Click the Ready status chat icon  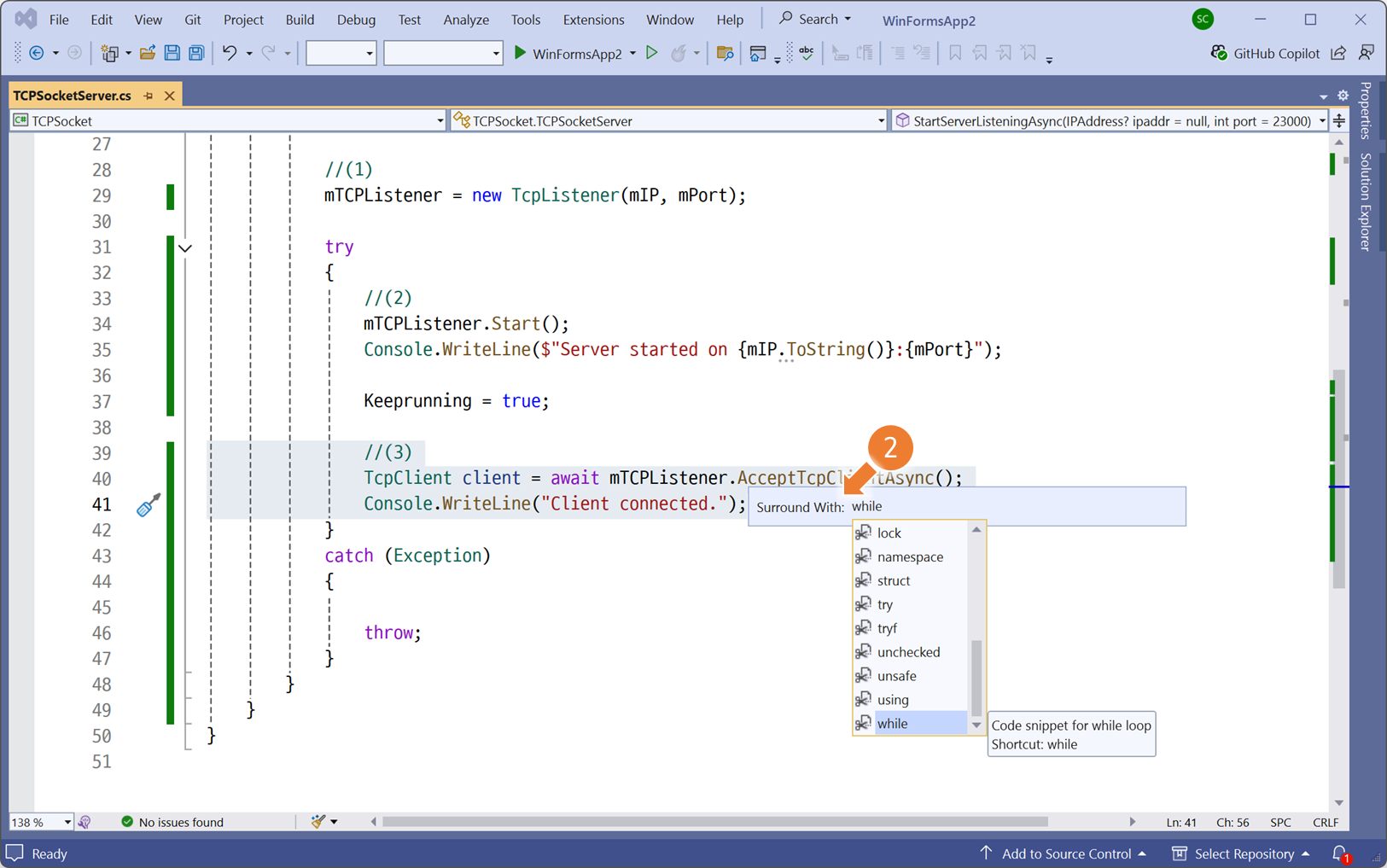[15, 853]
